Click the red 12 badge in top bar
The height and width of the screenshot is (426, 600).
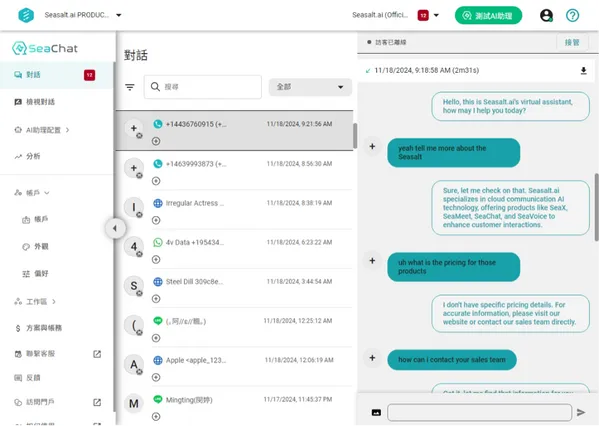(423, 15)
